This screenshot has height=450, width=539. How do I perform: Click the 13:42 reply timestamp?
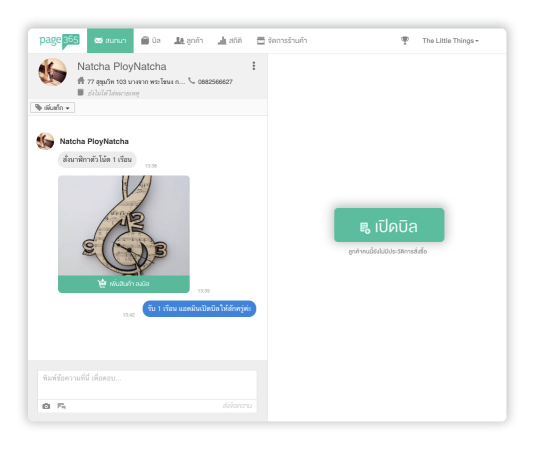[x=129, y=315]
